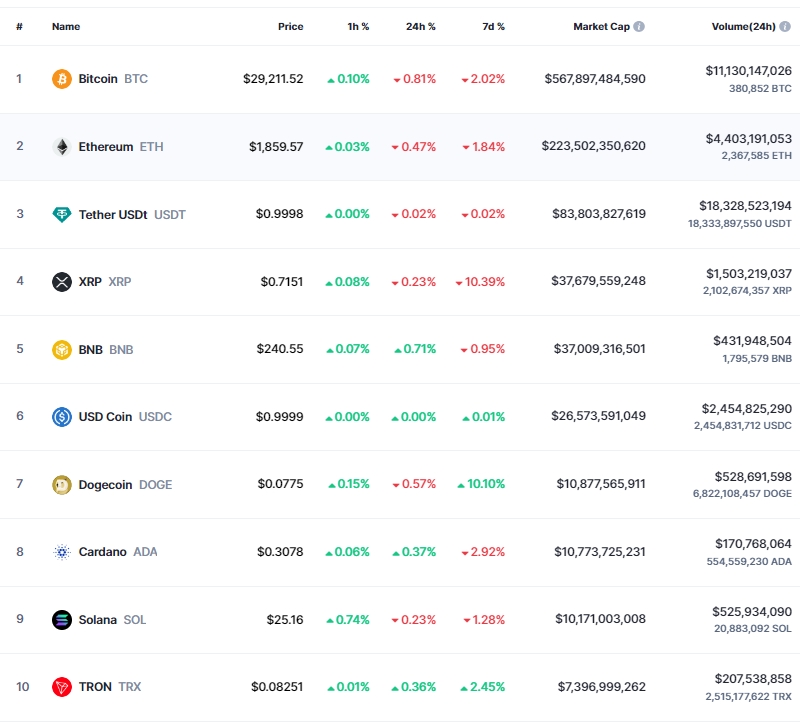The height and width of the screenshot is (725, 800).
Task: Sort by 1h % column header
Action: click(x=358, y=27)
